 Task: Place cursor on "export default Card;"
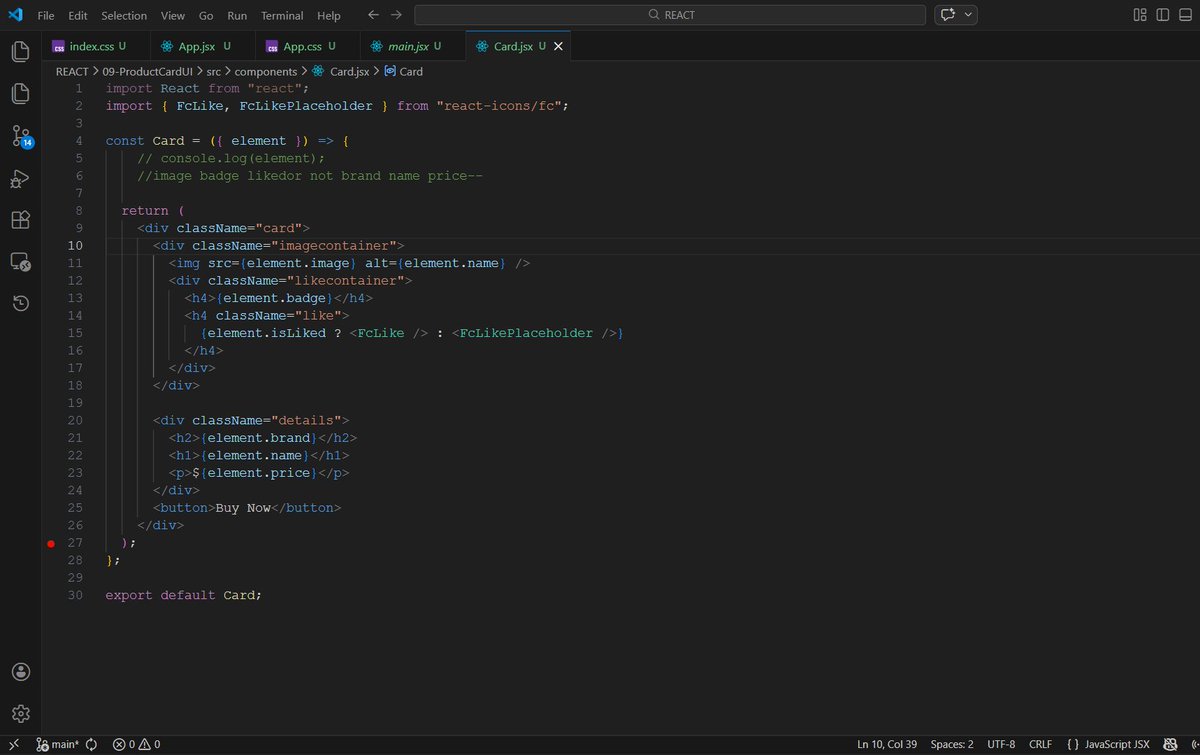184,595
